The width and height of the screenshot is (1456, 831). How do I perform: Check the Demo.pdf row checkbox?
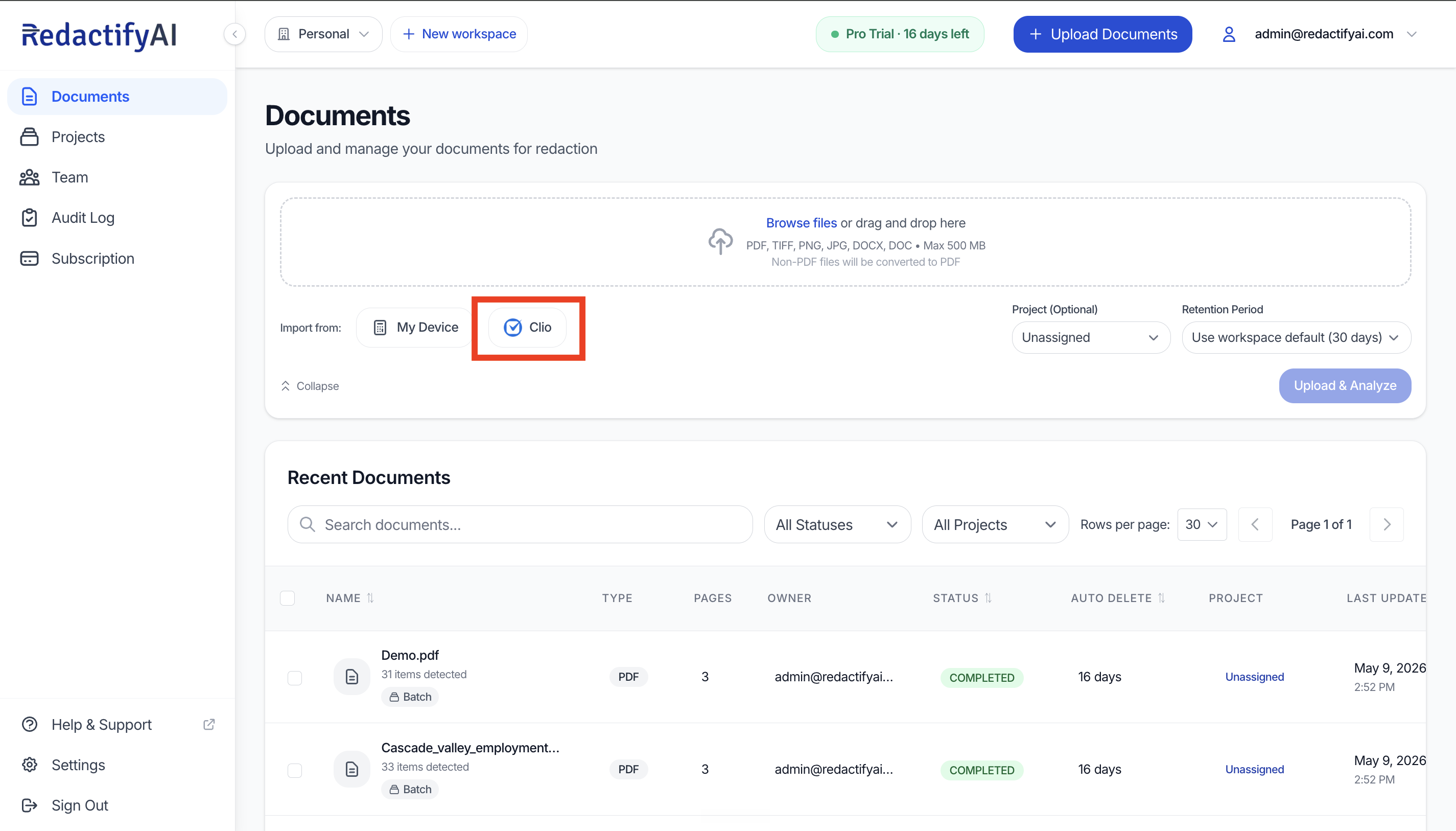coord(295,678)
